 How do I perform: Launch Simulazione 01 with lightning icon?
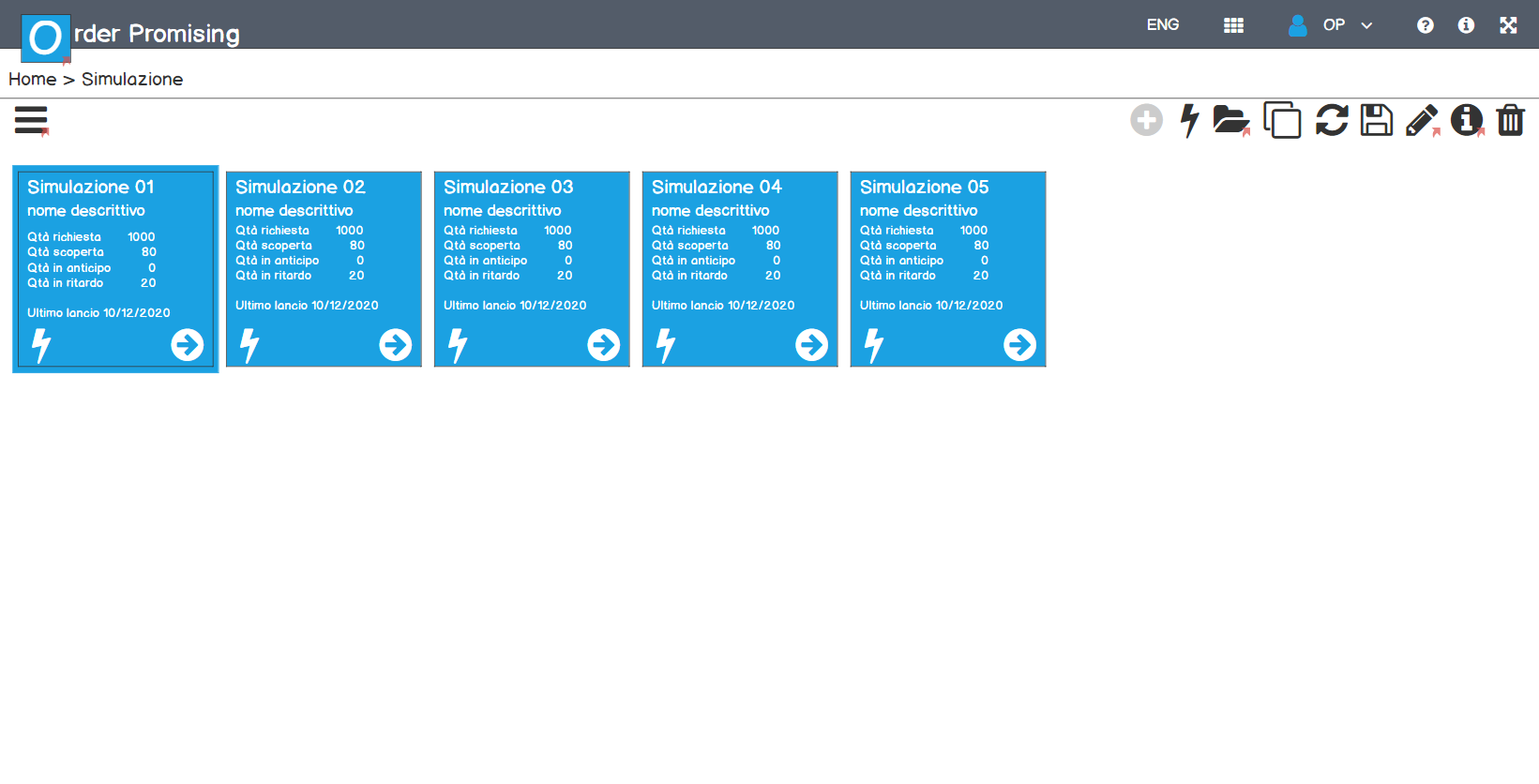[41, 345]
